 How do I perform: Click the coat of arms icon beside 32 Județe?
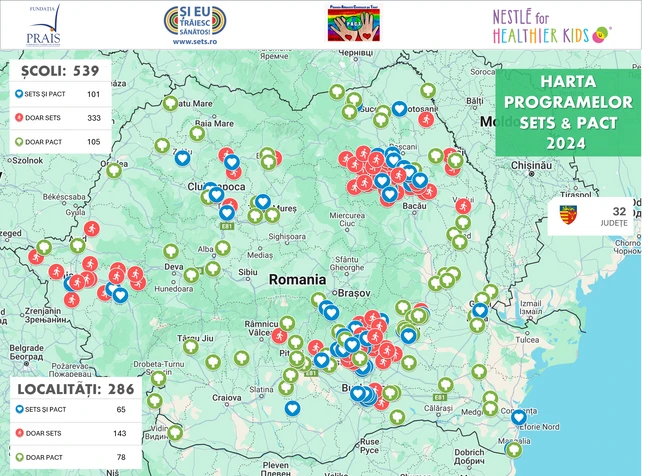(x=568, y=215)
